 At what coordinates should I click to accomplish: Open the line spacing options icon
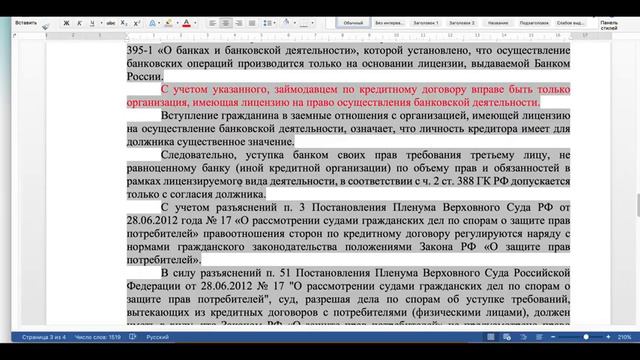[267, 23]
